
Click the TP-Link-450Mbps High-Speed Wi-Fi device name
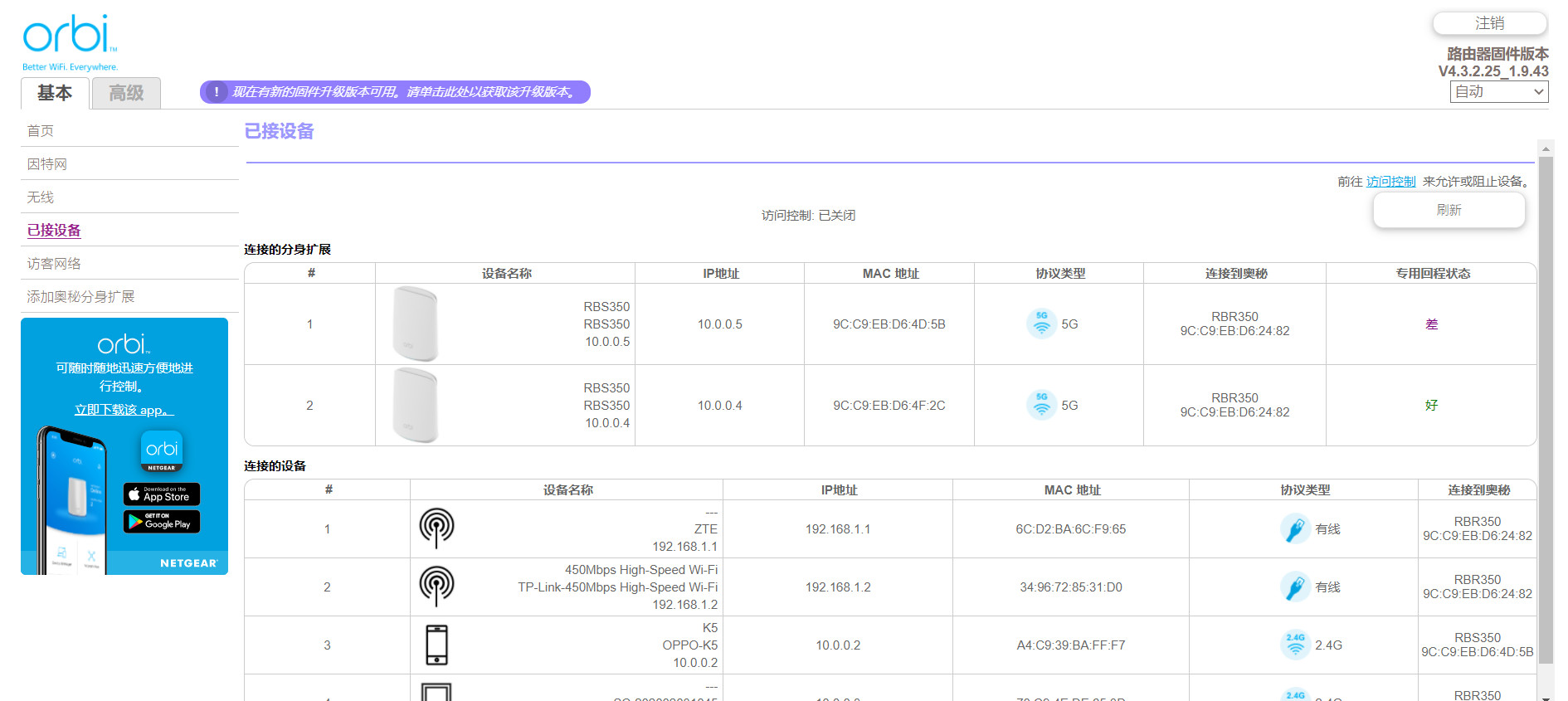(618, 587)
